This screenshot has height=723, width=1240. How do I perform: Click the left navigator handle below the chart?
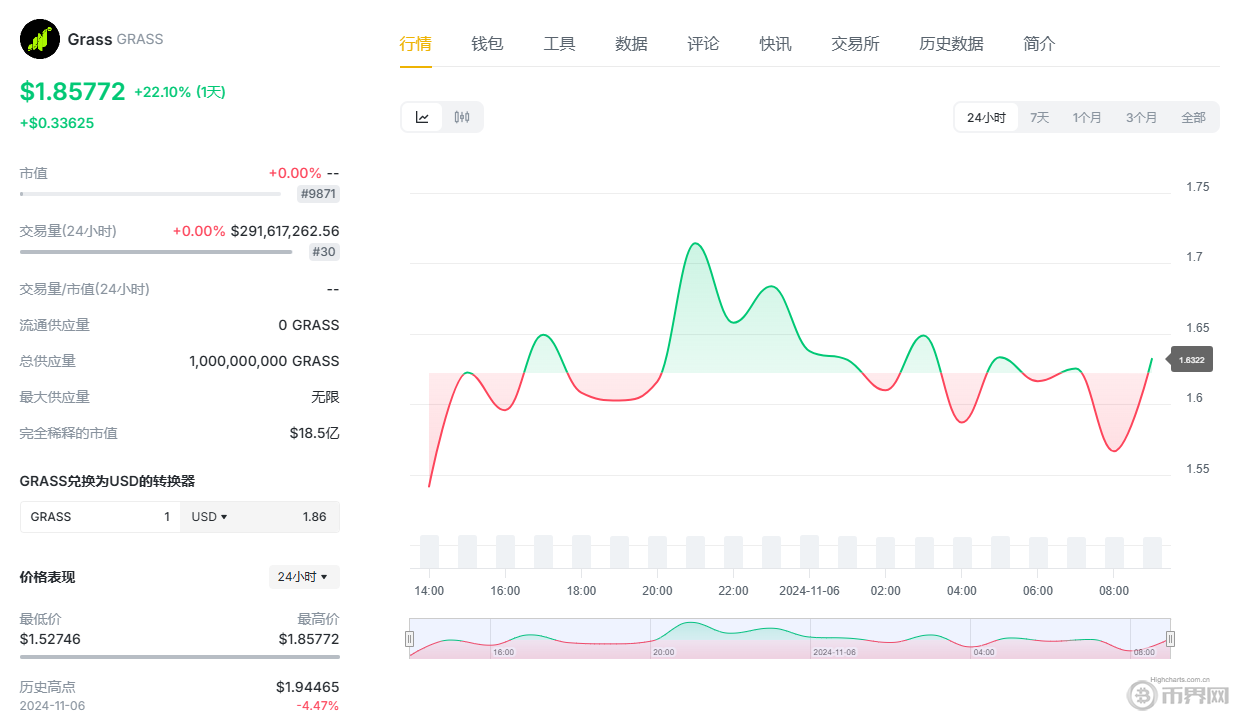click(410, 638)
